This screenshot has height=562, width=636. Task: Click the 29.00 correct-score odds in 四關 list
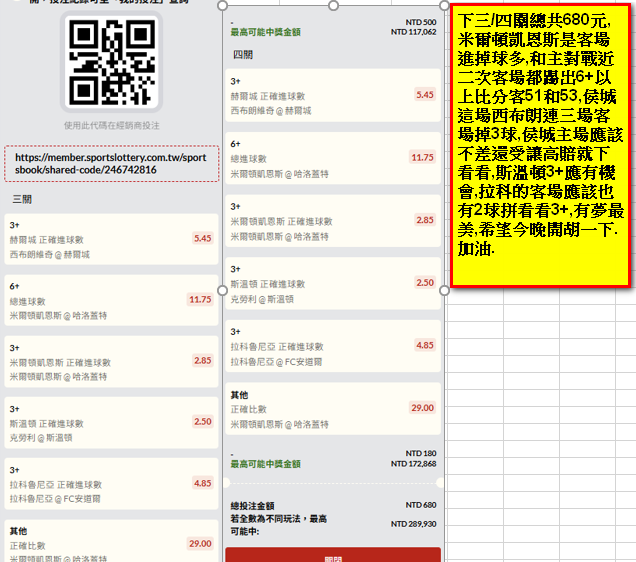tap(422, 407)
